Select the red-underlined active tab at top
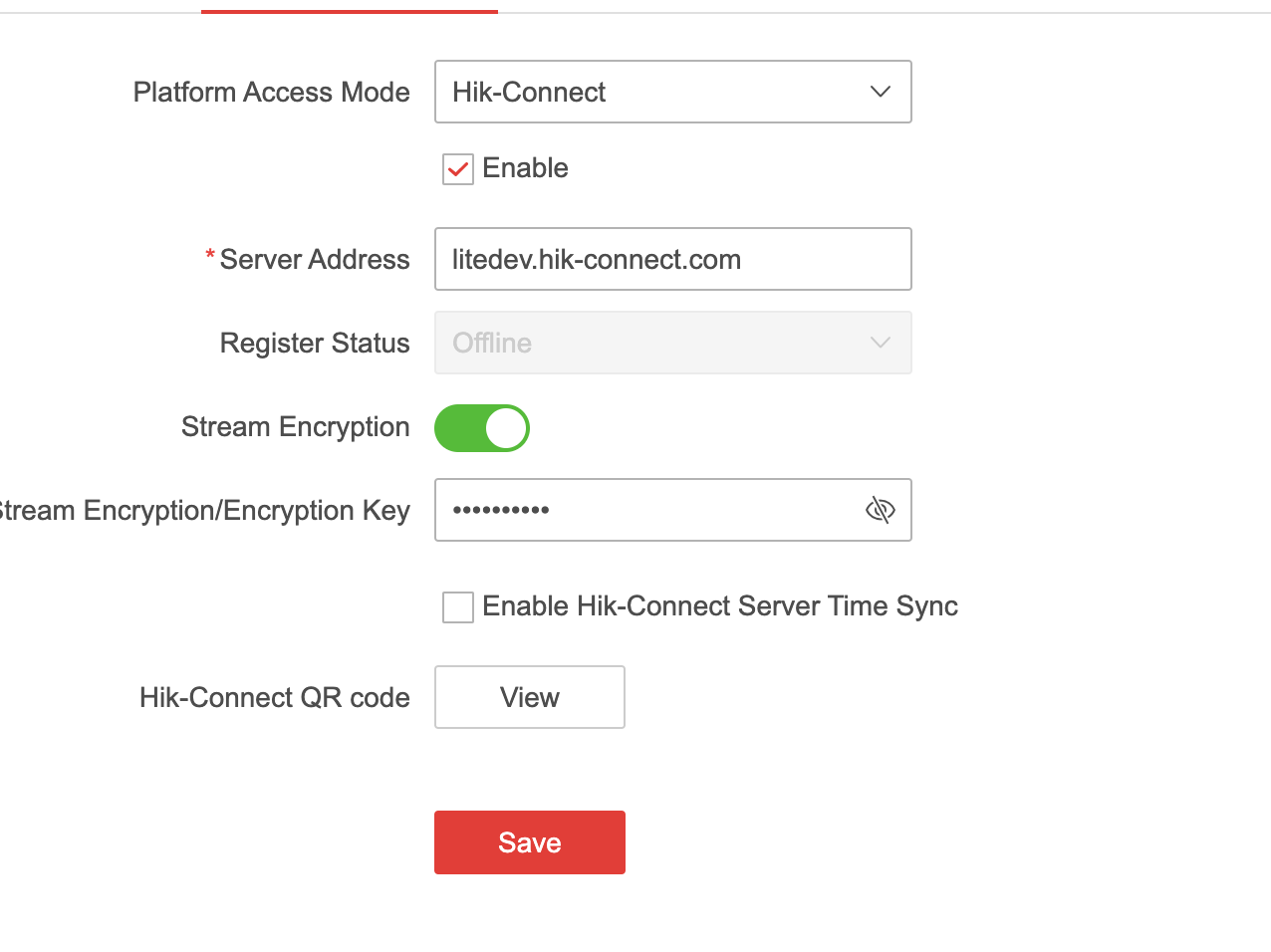The height and width of the screenshot is (952, 1271). click(x=349, y=8)
